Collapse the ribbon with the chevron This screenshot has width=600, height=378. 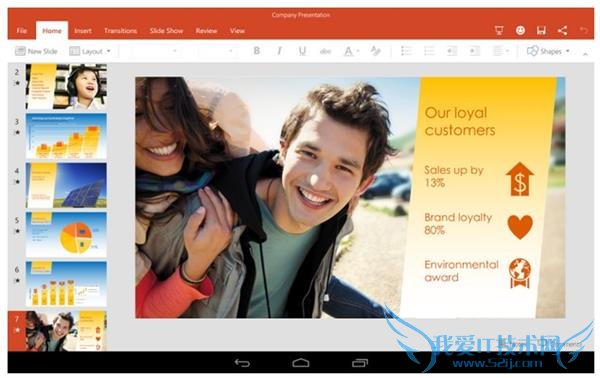coord(585,54)
